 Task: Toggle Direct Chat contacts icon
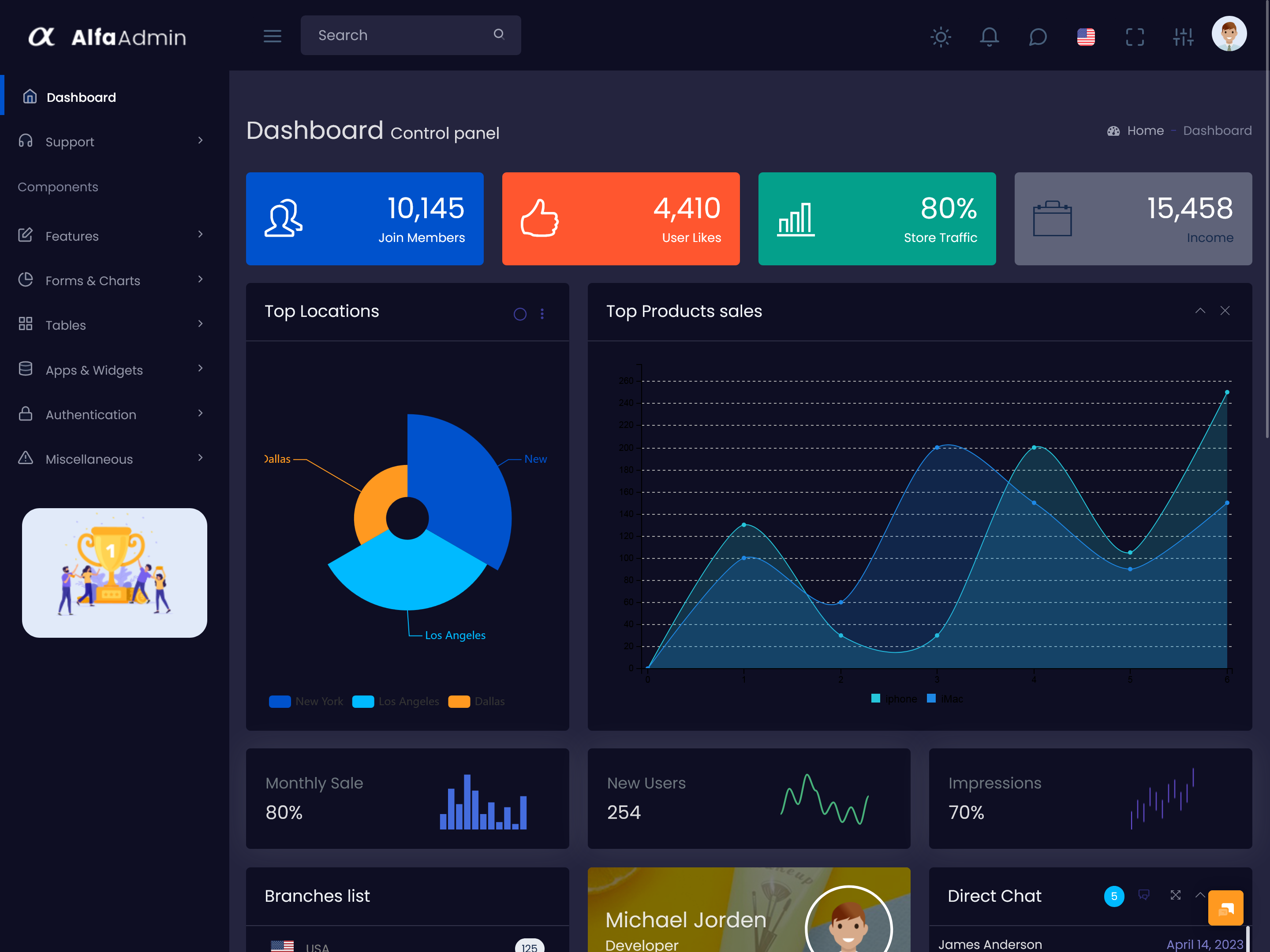1144,895
